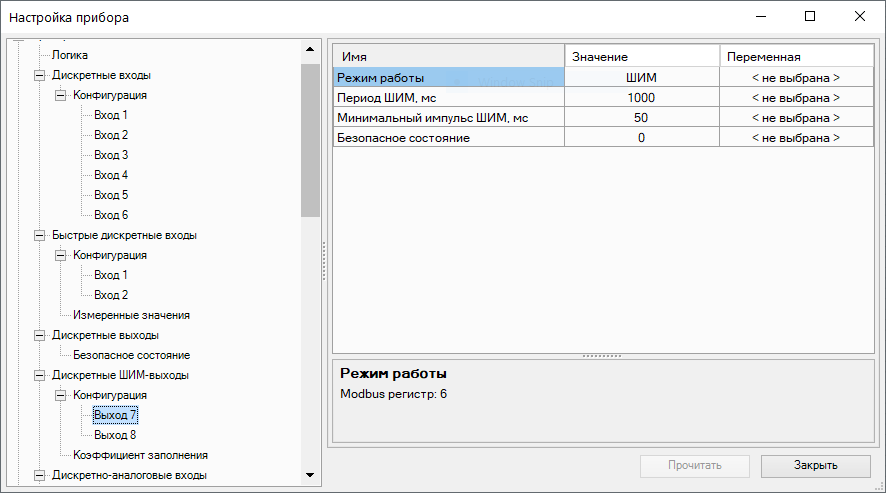This screenshot has width=886, height=493.
Task: Click the Логика tree item
Action: pyautogui.click(x=69, y=55)
